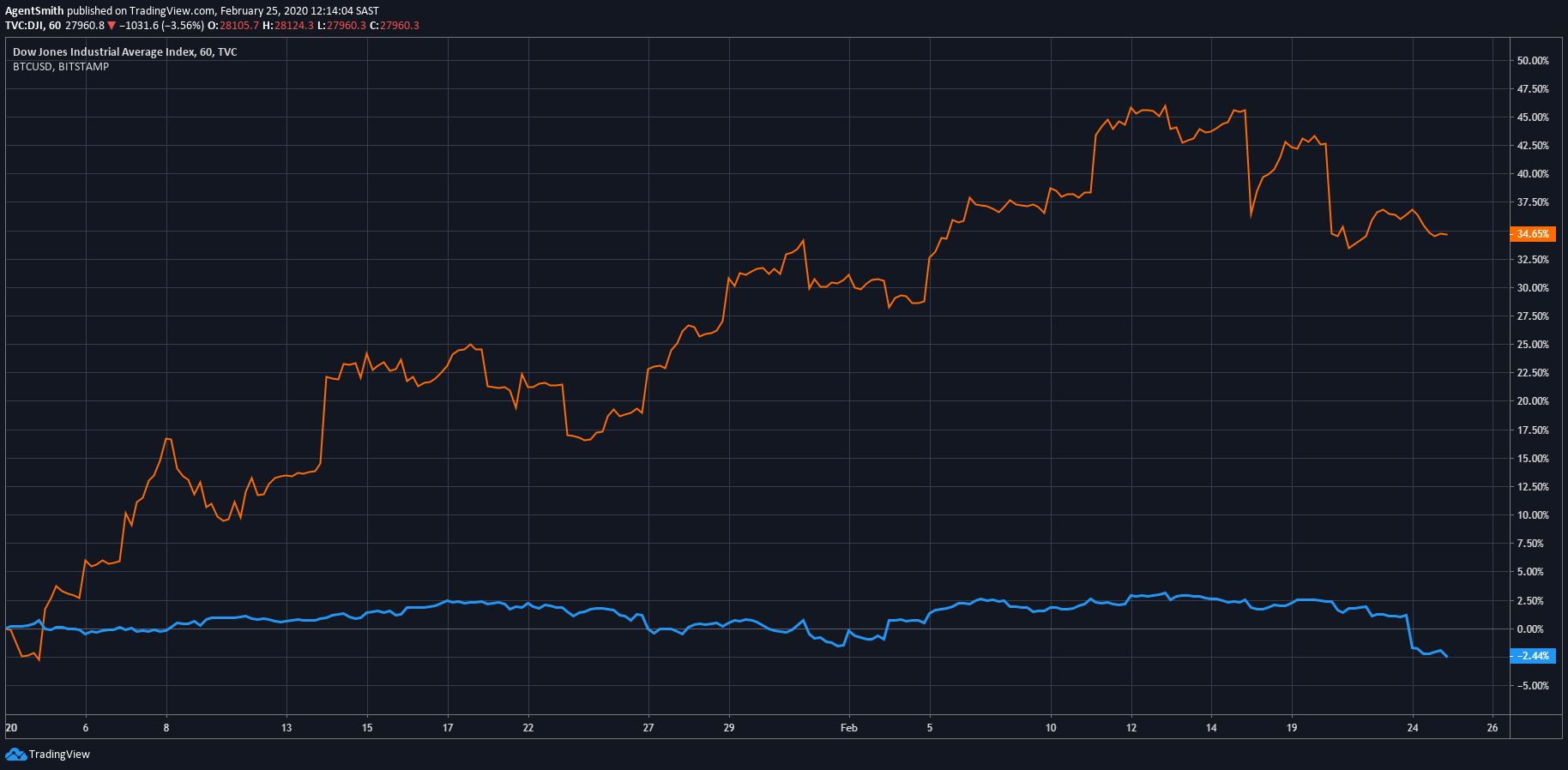
Task: Click the 45.00% axis label
Action: click(1533, 117)
